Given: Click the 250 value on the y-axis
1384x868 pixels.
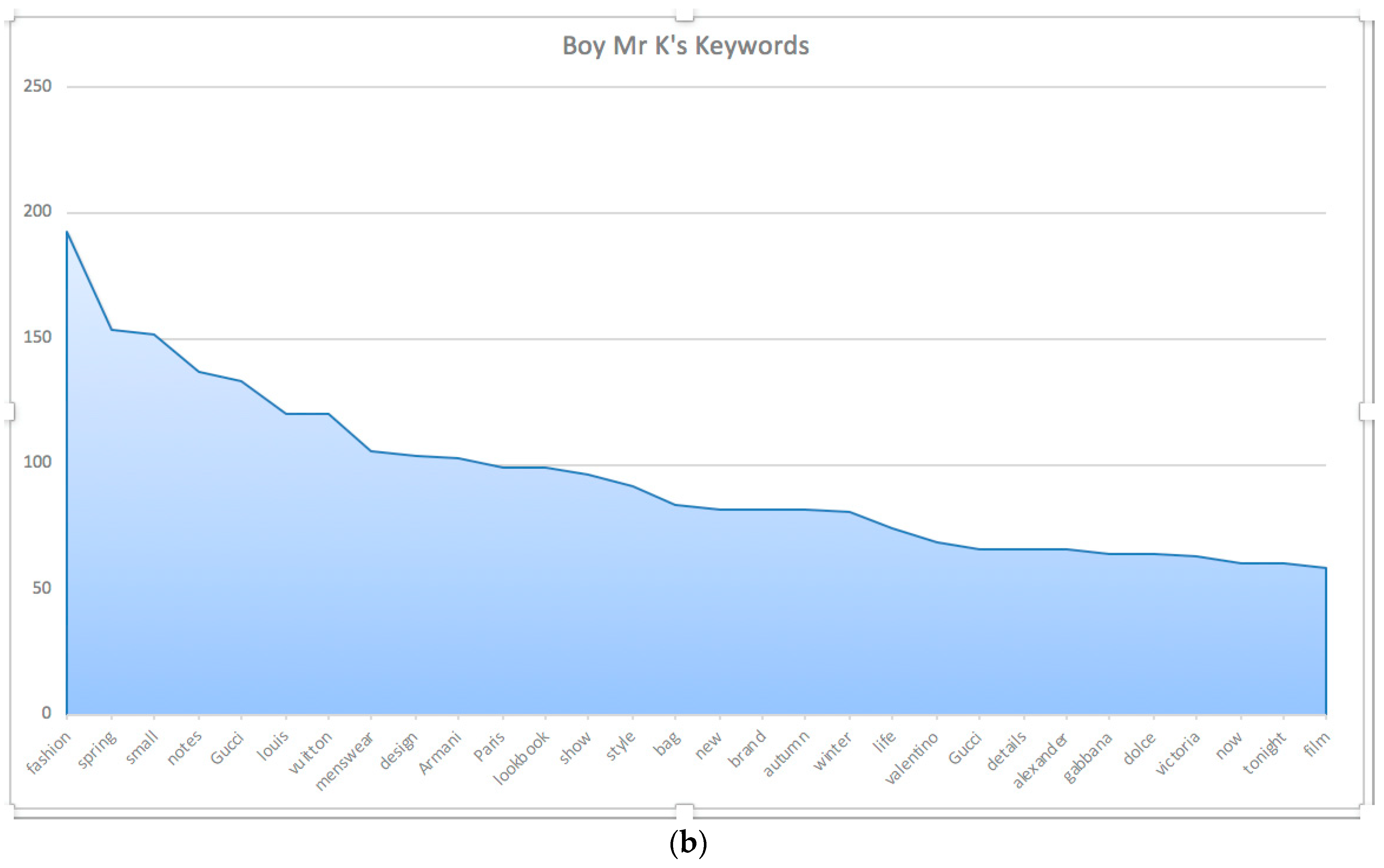Looking at the screenshot, I should 37,87.
